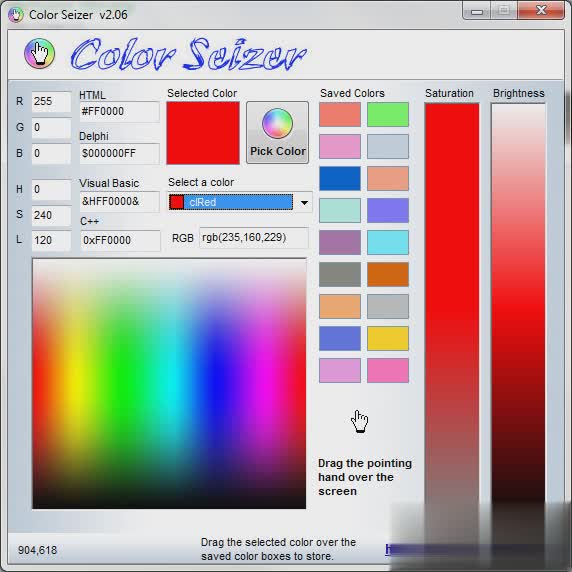Screen dimensions: 572x572
Task: Click the Color Seizer title bar icon
Action: tap(16, 15)
